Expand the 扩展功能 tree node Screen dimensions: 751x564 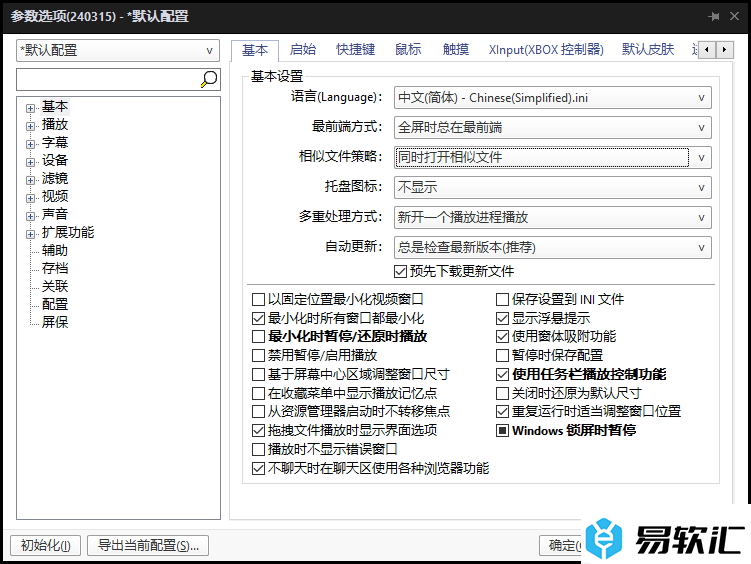[x=31, y=233]
